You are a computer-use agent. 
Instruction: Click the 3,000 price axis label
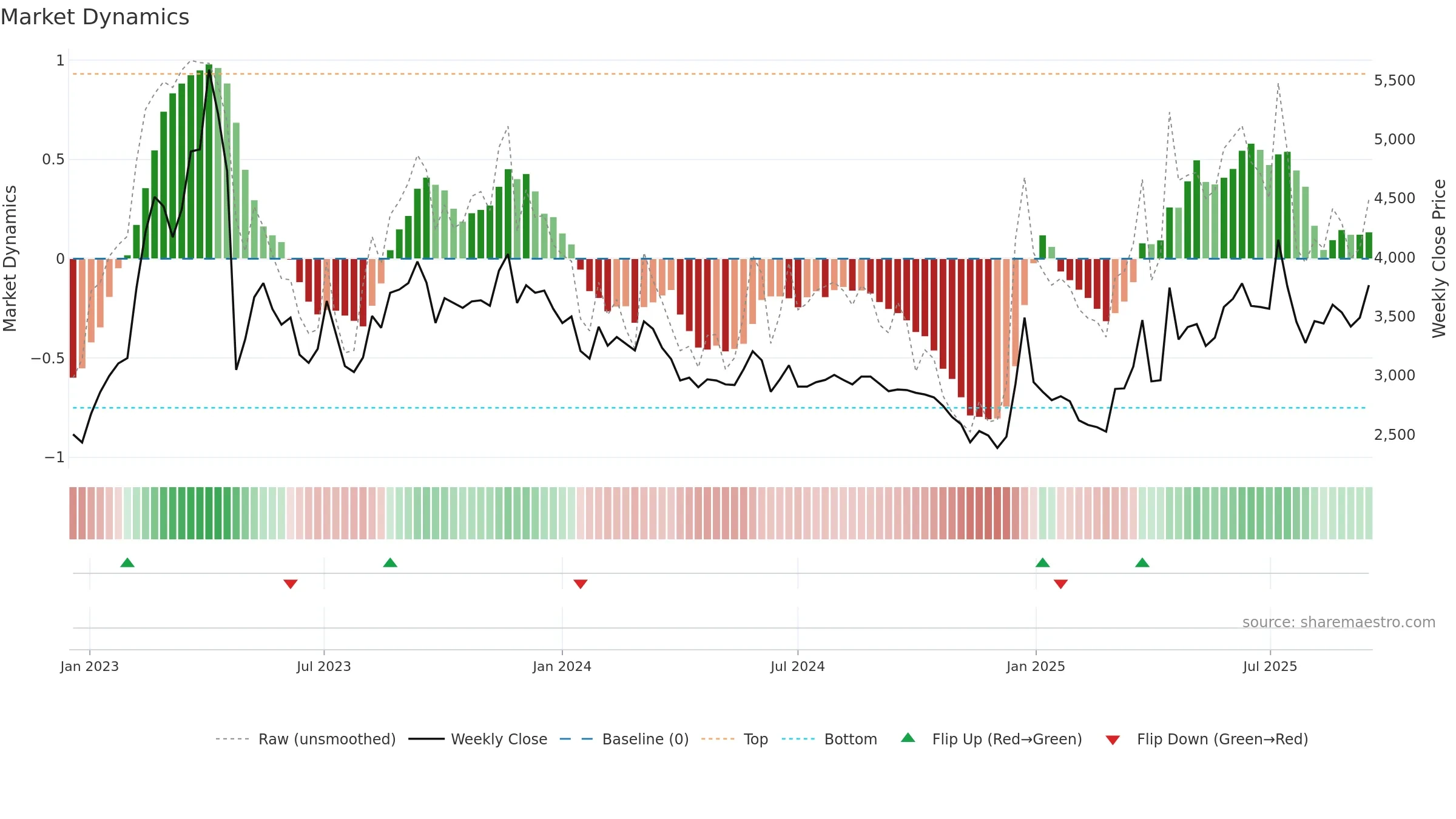(1395, 375)
